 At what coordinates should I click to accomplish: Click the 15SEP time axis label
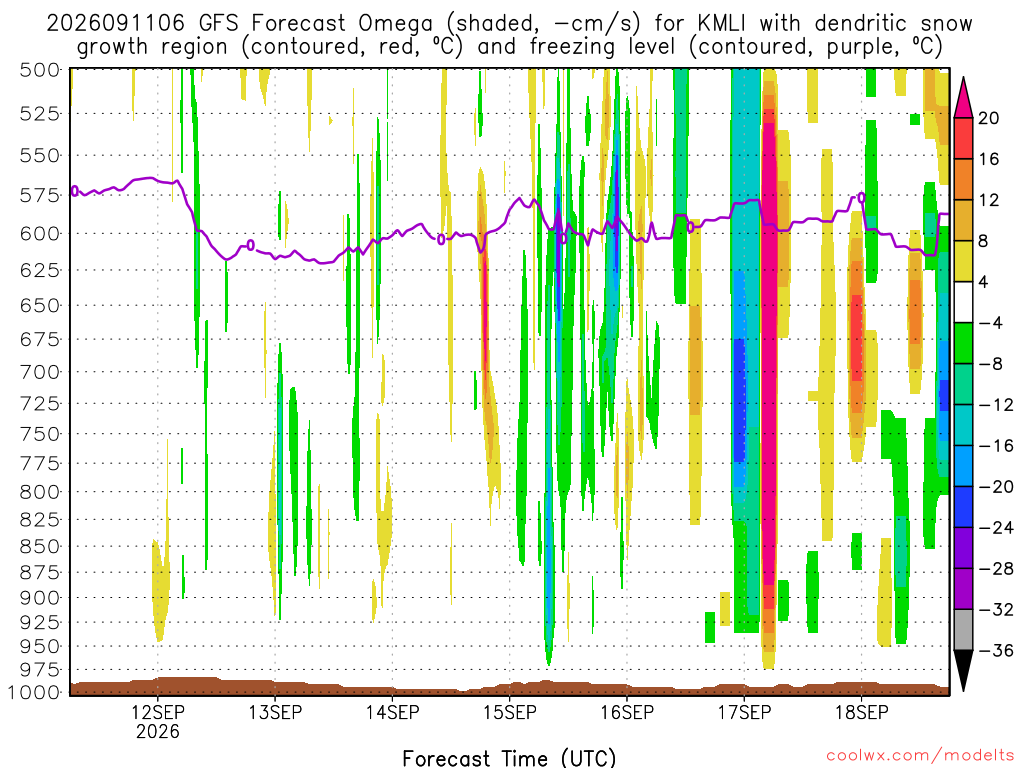509,712
